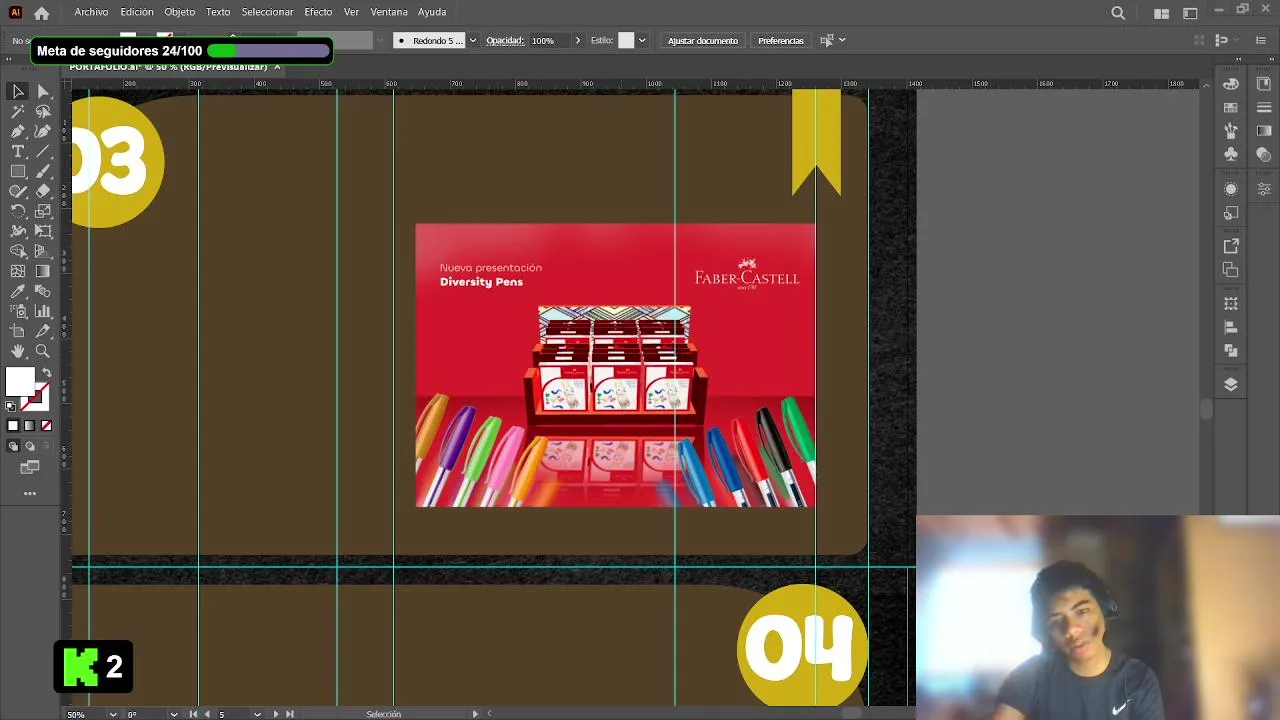Select the Width/Warp tool
The image size is (1280, 720).
[x=18, y=231]
